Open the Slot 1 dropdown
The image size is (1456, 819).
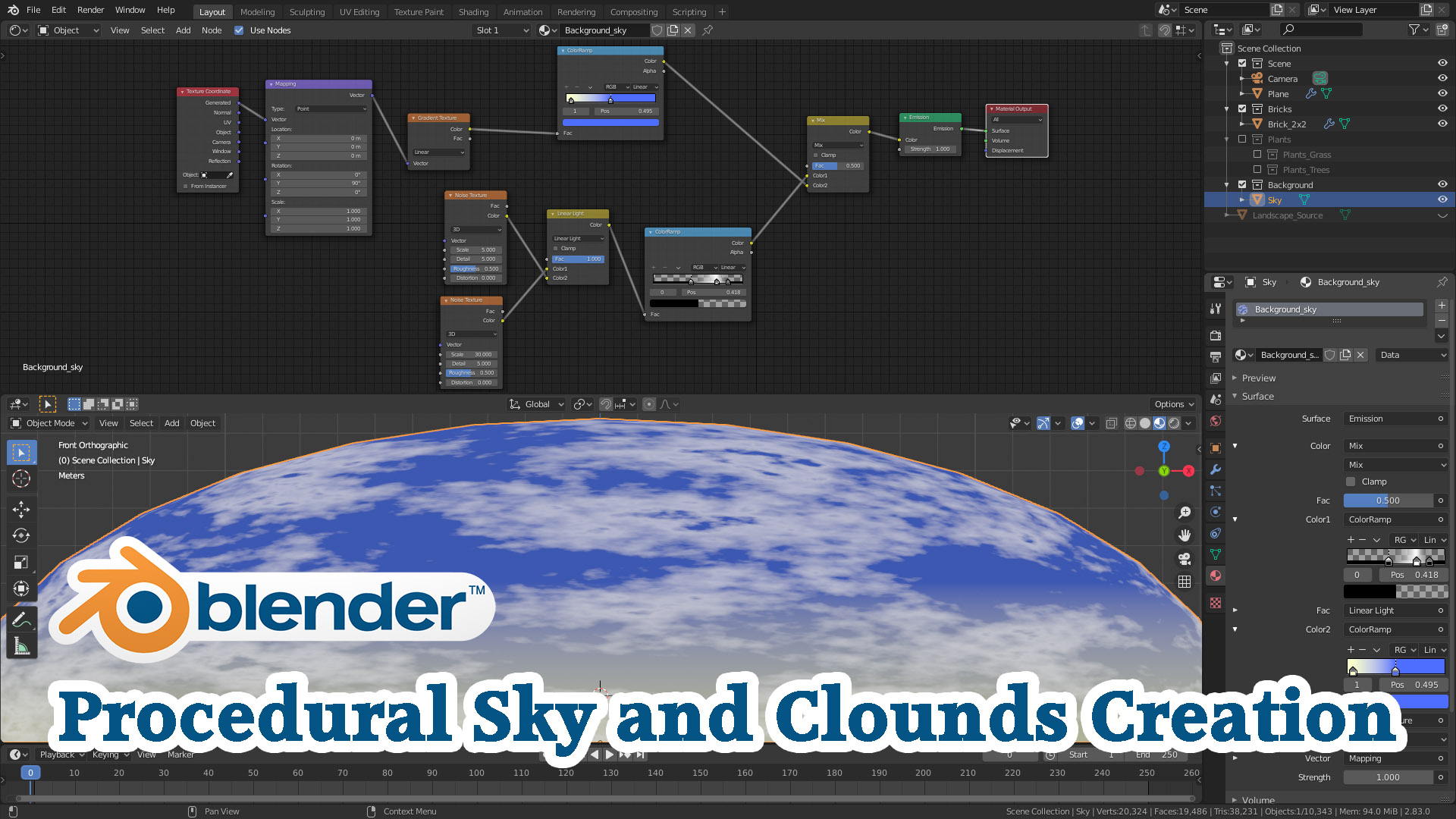pyautogui.click(x=501, y=30)
